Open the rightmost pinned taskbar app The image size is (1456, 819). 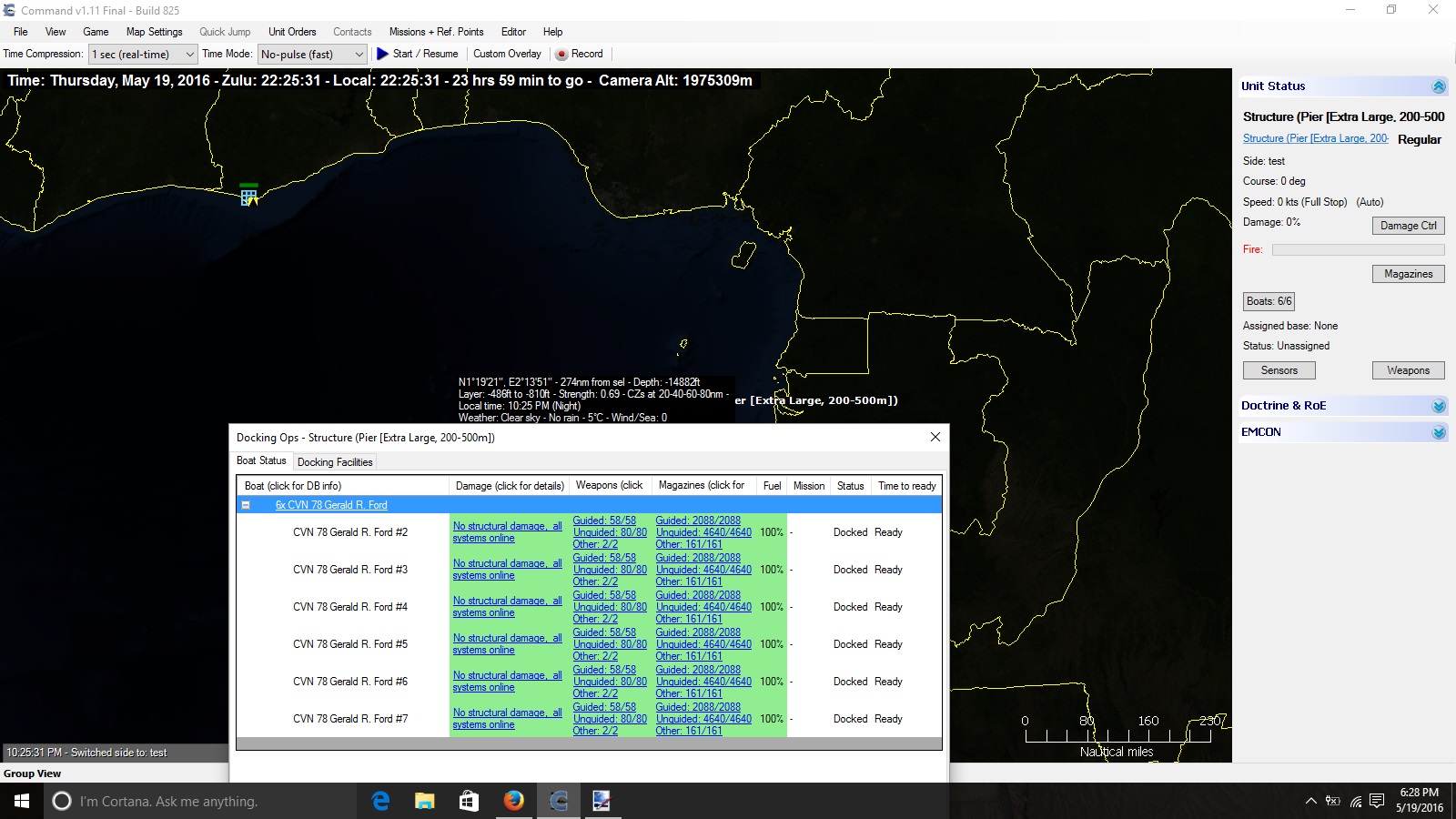[602, 801]
